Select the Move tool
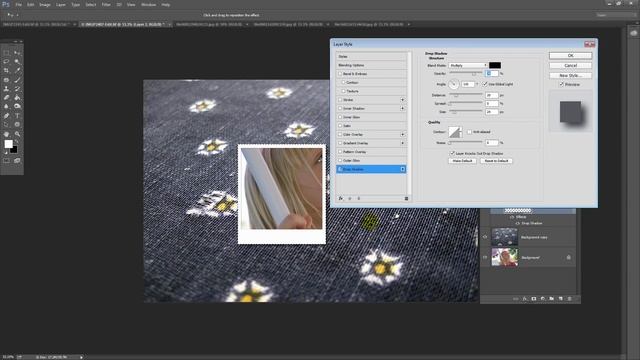Viewport: 640px width, 360px height. (x=17, y=53)
